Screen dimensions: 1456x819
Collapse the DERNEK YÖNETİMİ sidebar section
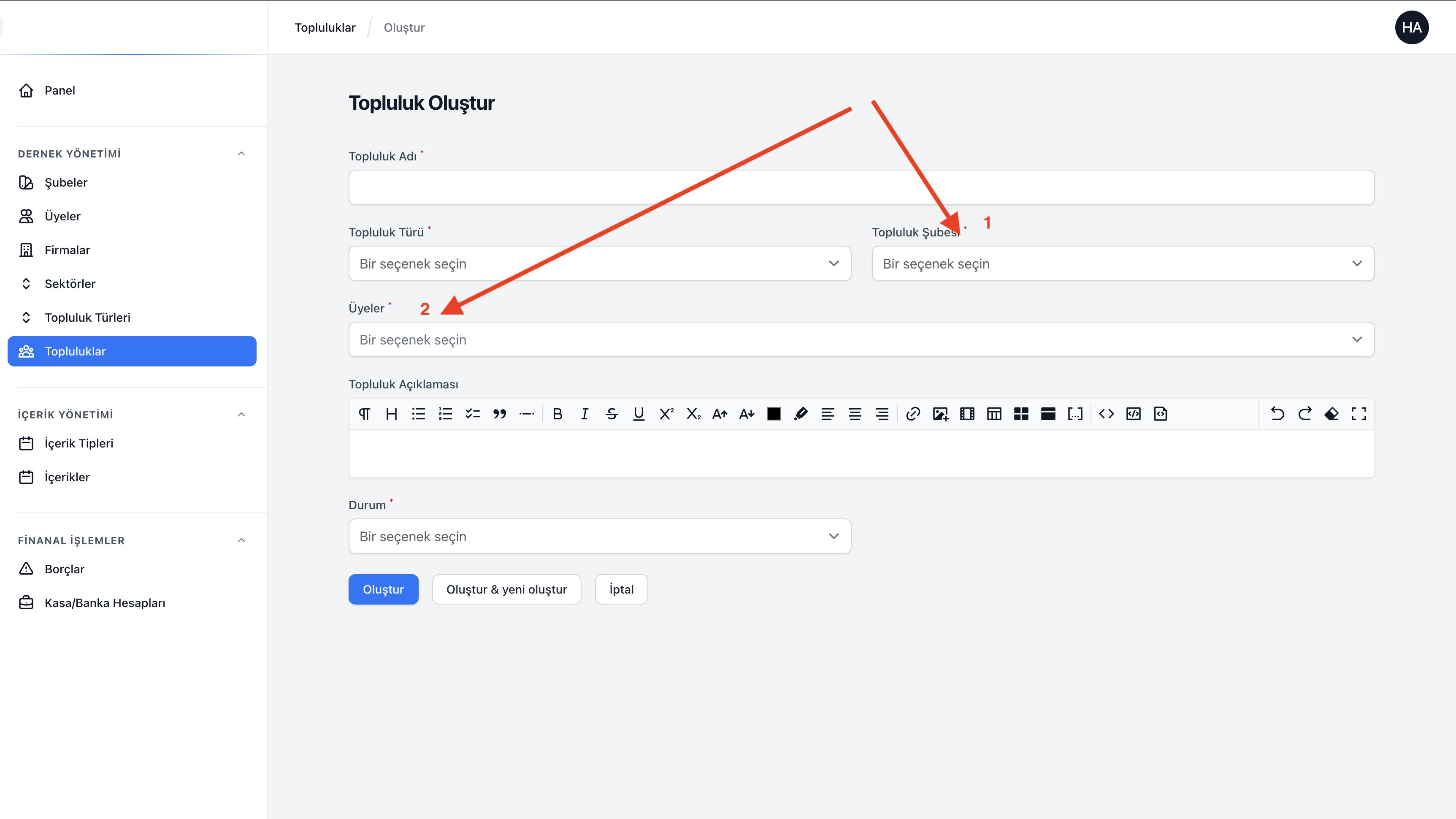pos(241,154)
